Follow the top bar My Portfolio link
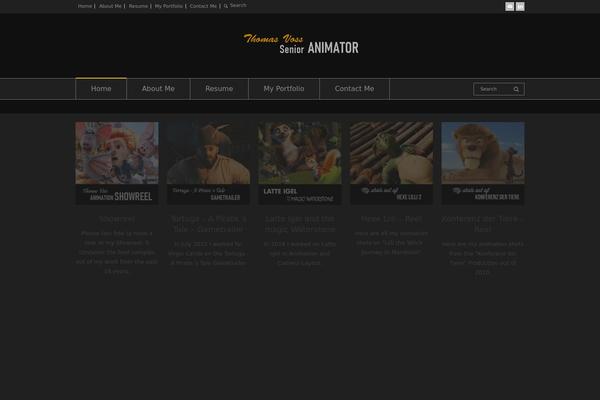Image resolution: width=600 pixels, height=400 pixels. (x=168, y=6)
